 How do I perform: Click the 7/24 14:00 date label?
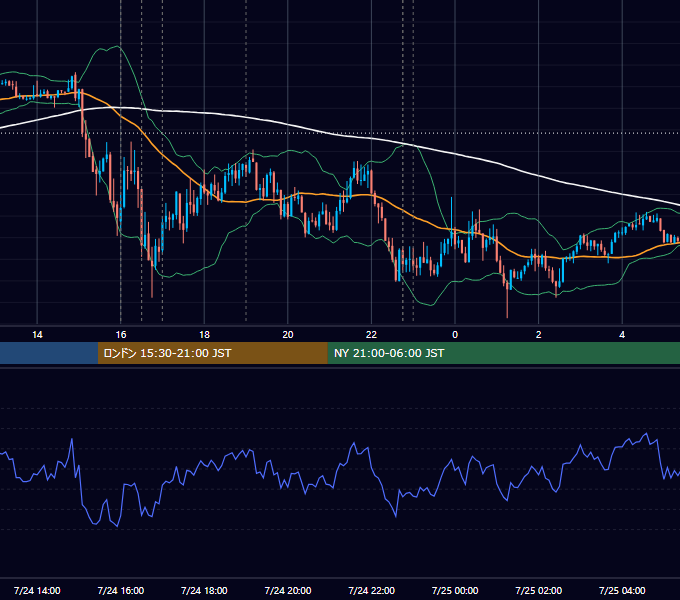37,590
